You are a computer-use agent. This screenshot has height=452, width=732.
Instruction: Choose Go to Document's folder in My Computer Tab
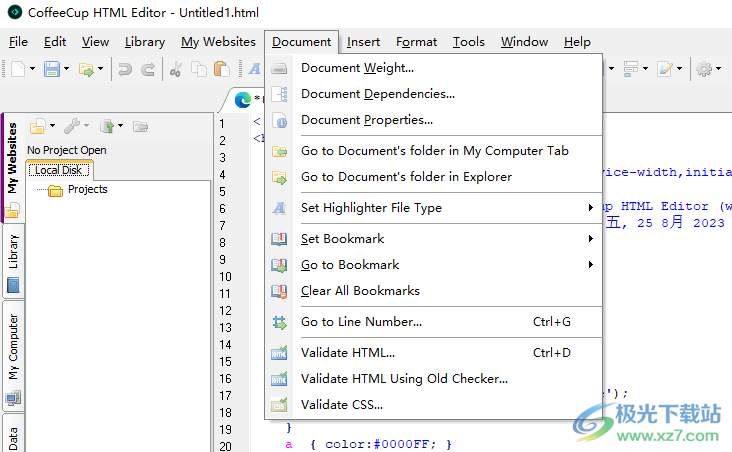pos(433,151)
